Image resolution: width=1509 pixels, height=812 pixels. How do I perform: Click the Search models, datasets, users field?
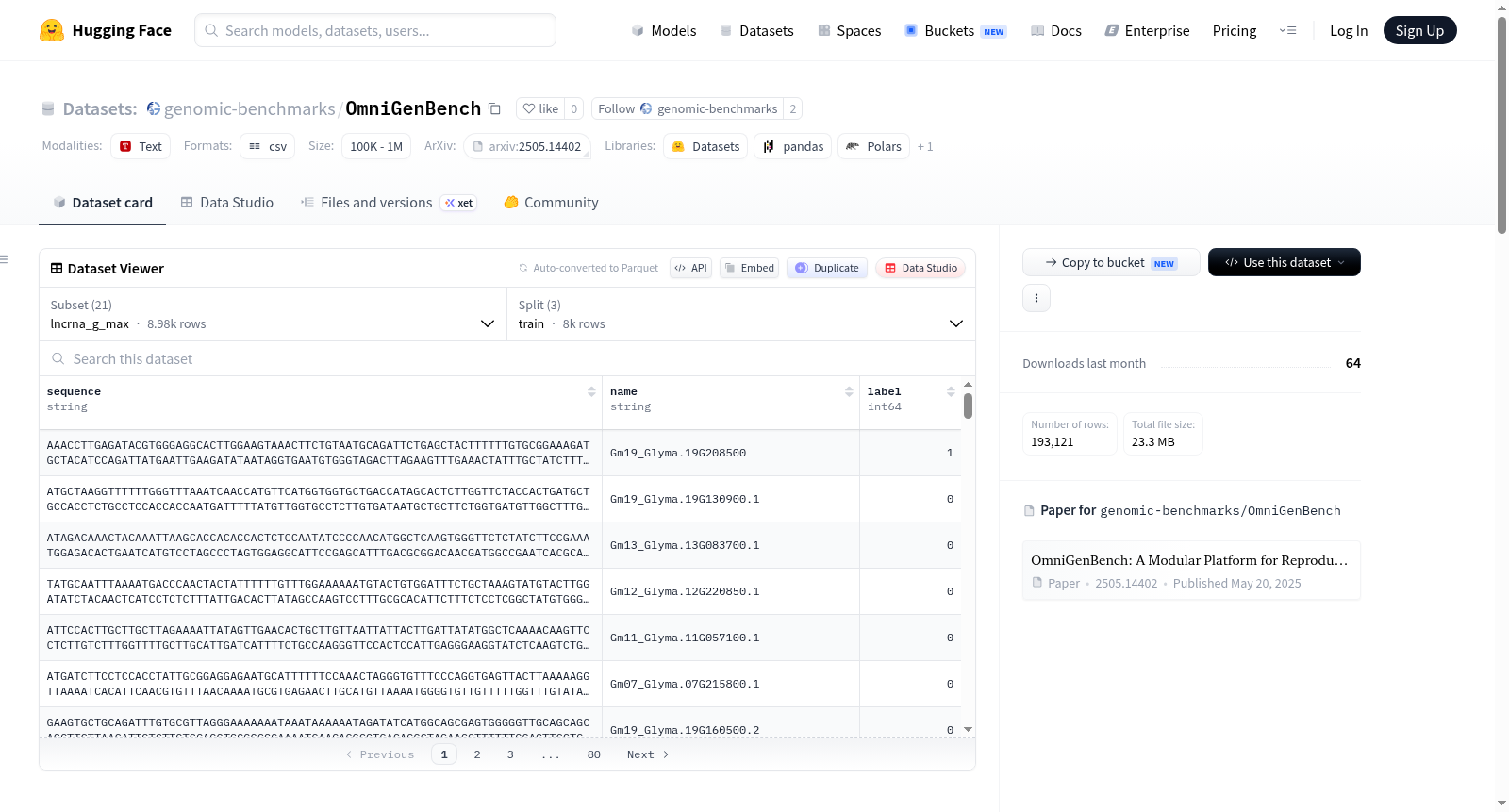(x=375, y=30)
